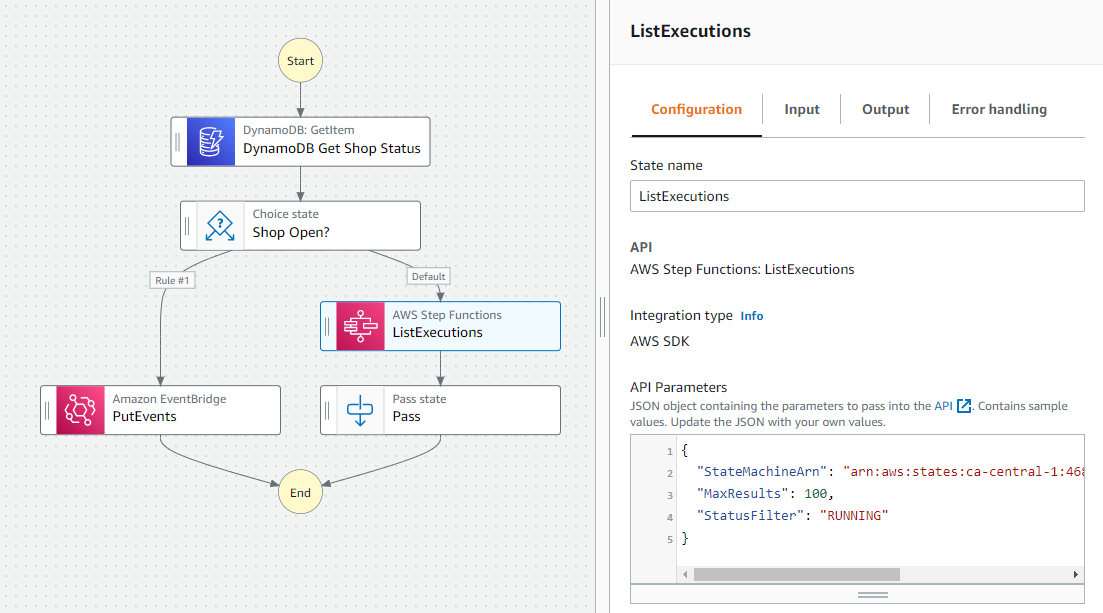Grab the drag handle on PutEvents node
This screenshot has width=1103, height=613.
[47, 410]
